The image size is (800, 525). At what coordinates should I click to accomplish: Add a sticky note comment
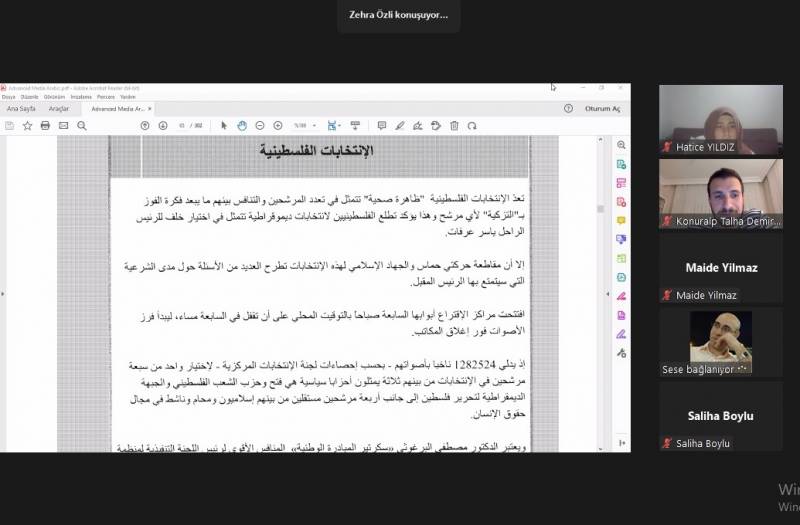tap(382, 125)
